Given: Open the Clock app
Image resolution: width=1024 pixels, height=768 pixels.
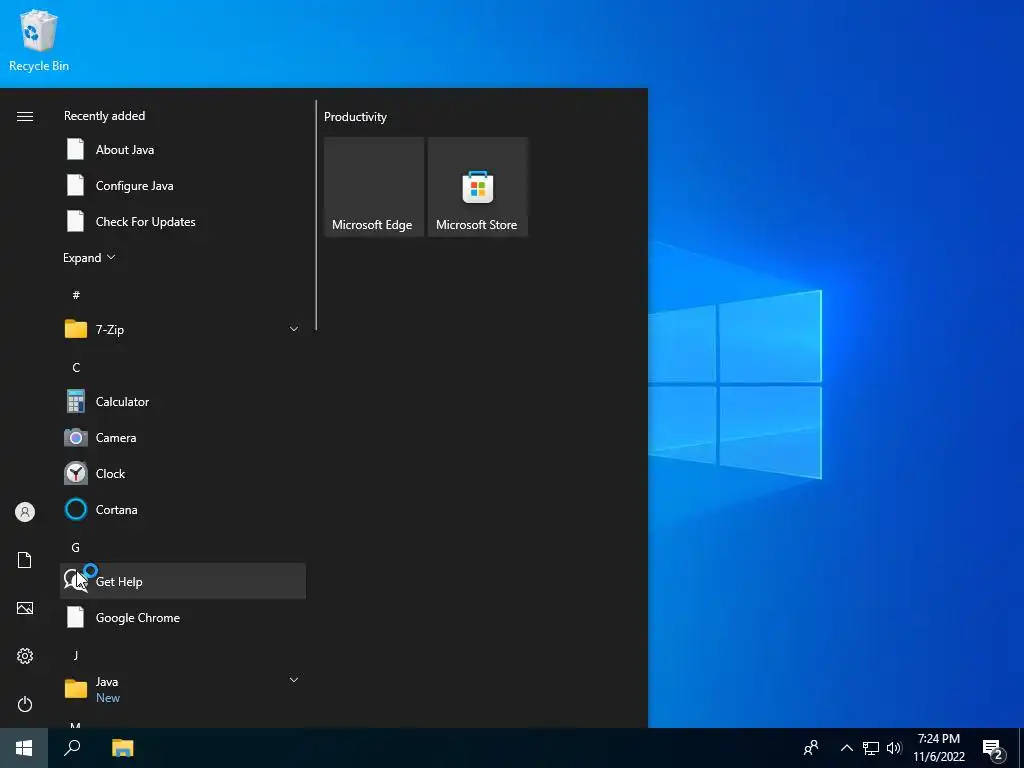Looking at the screenshot, I should coord(183,473).
